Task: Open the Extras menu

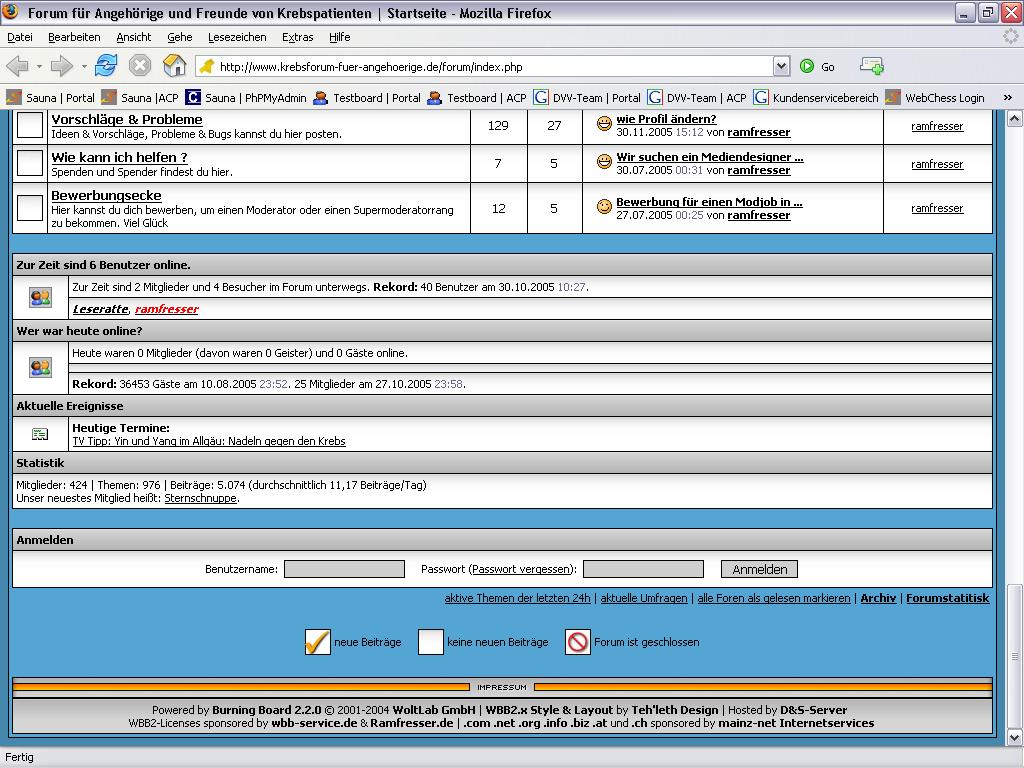Action: click(297, 37)
